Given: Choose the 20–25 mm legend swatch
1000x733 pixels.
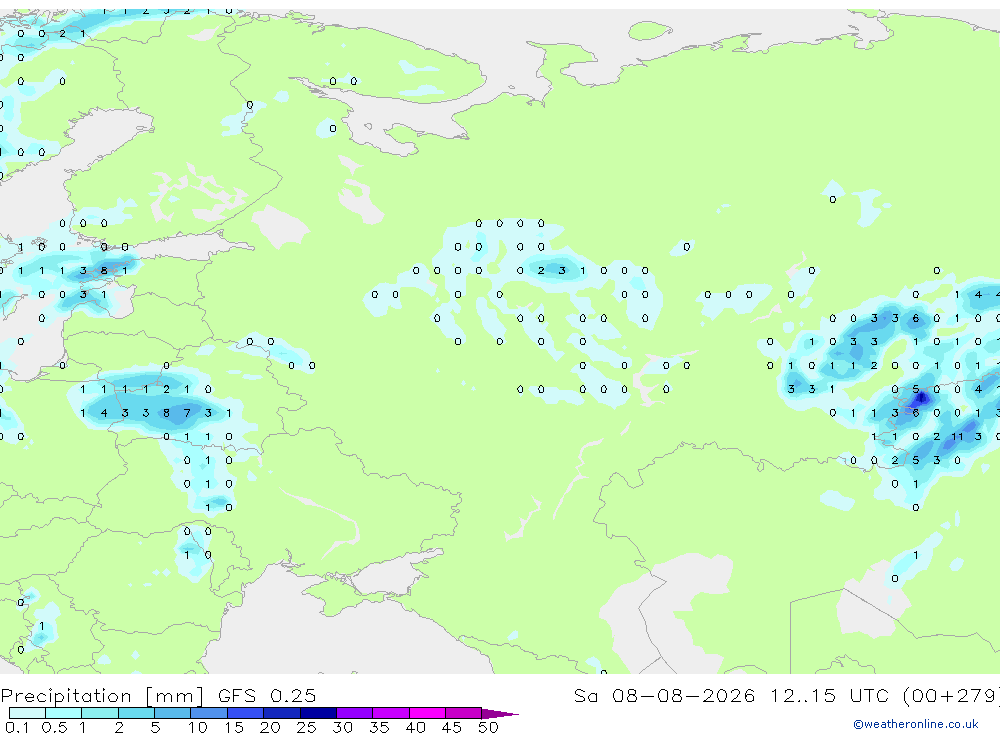Looking at the screenshot, I should point(282,713).
